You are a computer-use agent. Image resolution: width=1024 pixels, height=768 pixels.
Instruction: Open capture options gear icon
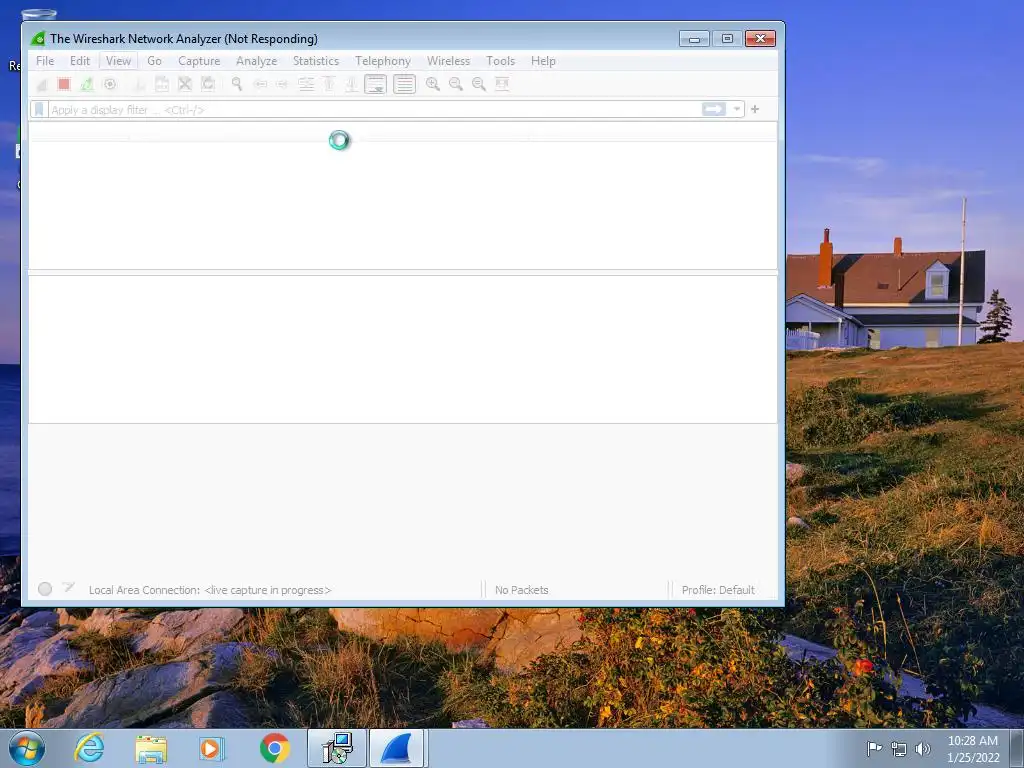pos(110,84)
